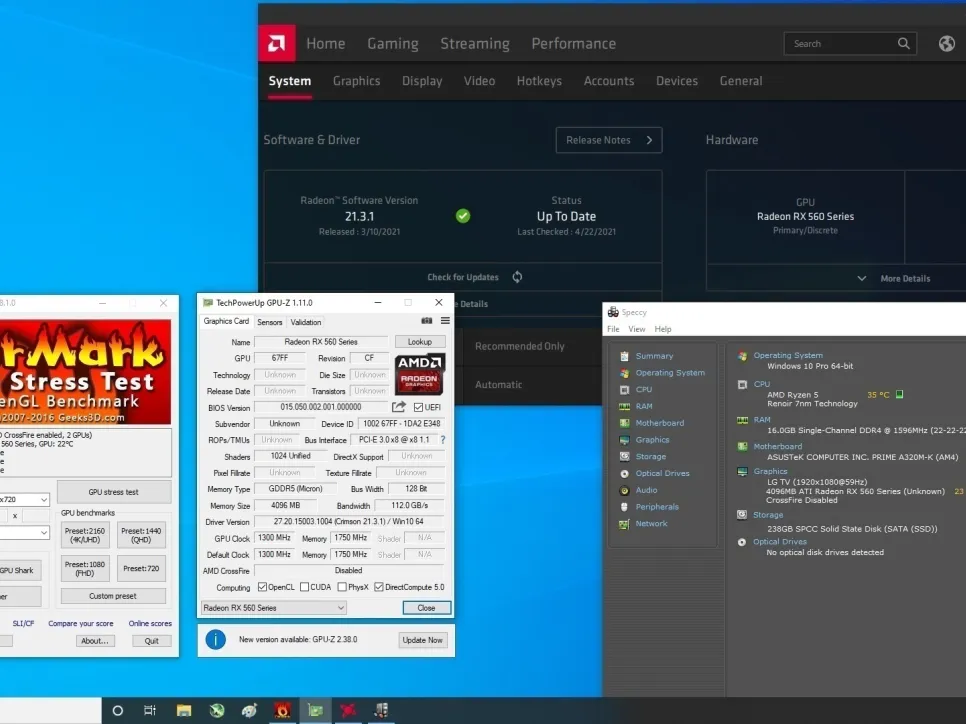The image size is (966, 724).
Task: Open the Validation tab in GPU-Z
Action: coord(306,322)
